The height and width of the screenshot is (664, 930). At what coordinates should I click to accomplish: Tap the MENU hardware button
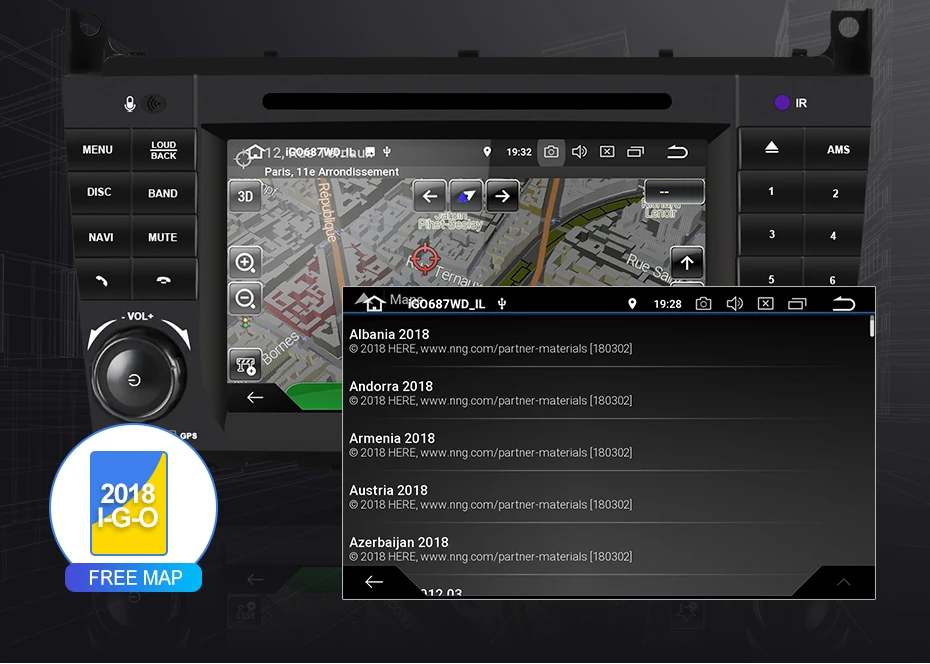click(97, 149)
